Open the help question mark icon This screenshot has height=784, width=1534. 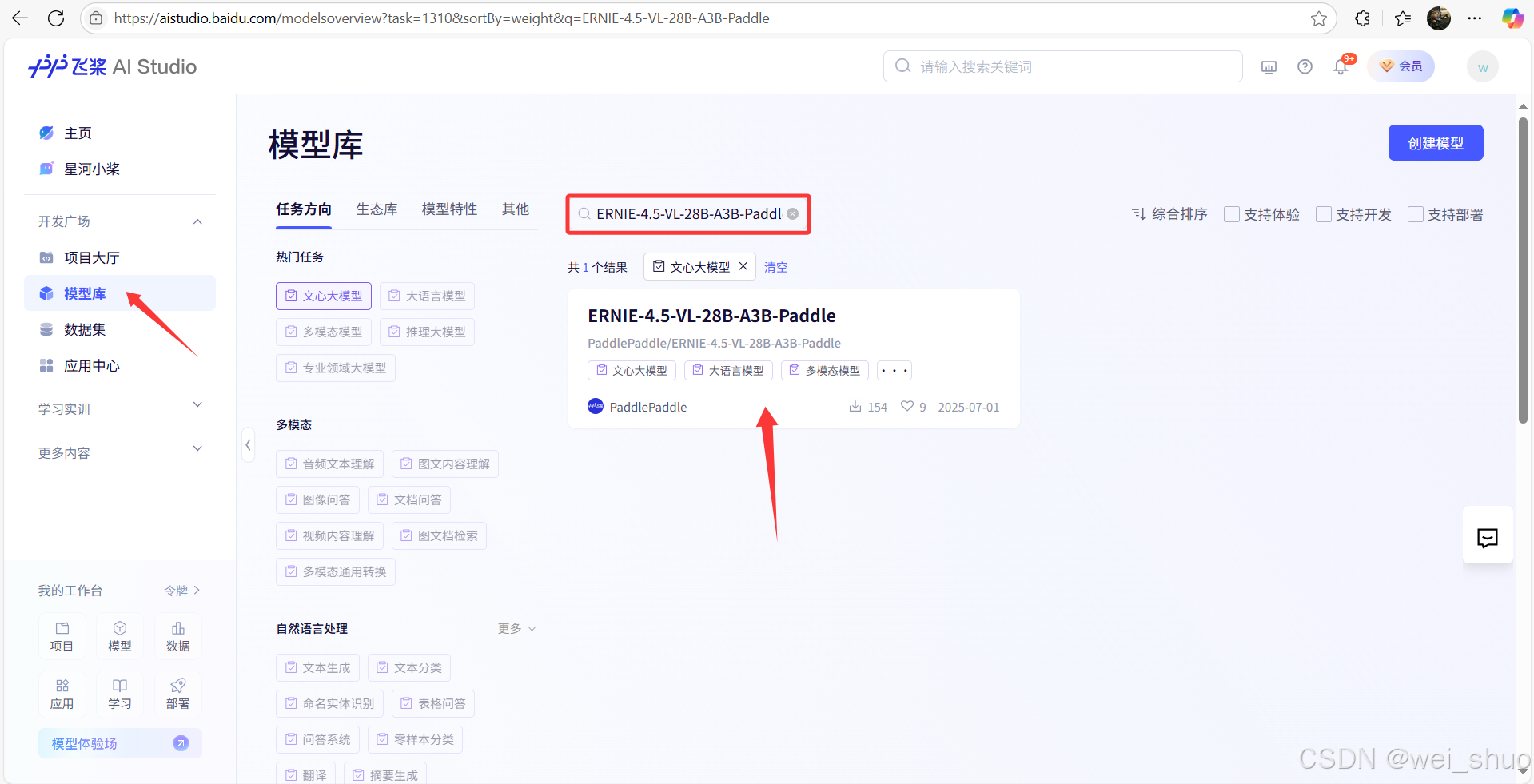(1305, 67)
